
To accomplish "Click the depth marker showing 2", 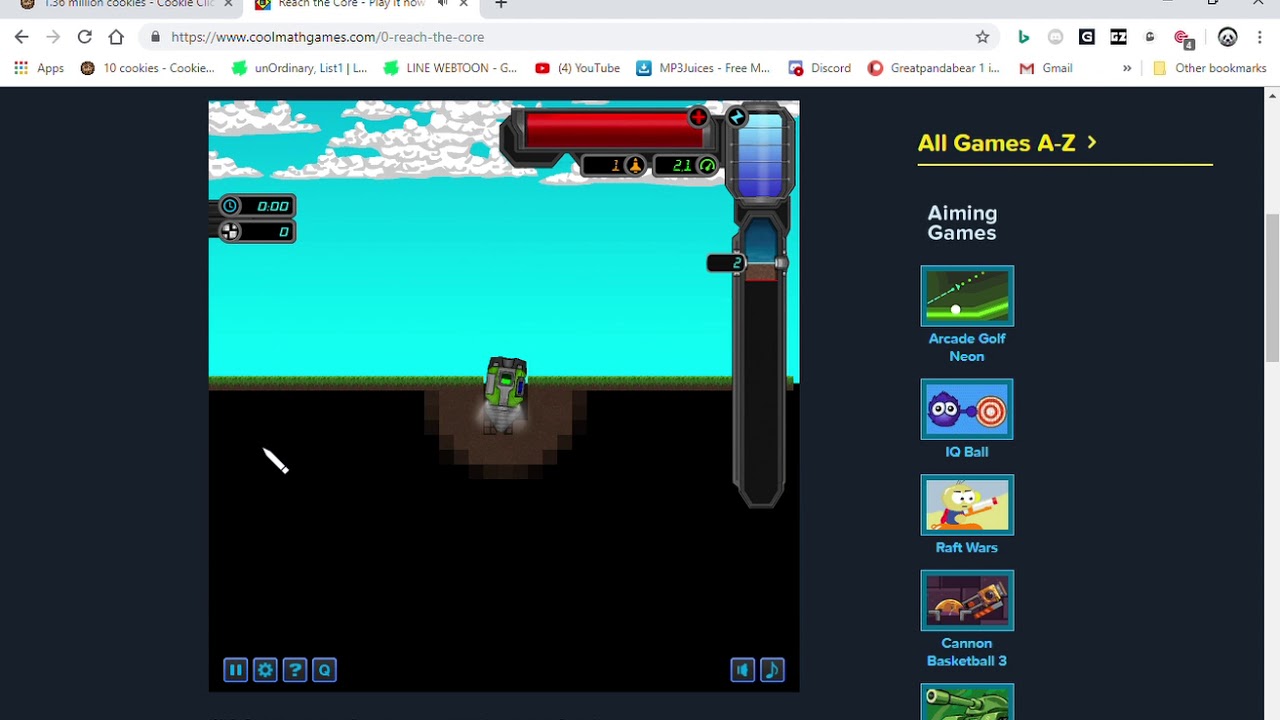I will click(x=727, y=263).
